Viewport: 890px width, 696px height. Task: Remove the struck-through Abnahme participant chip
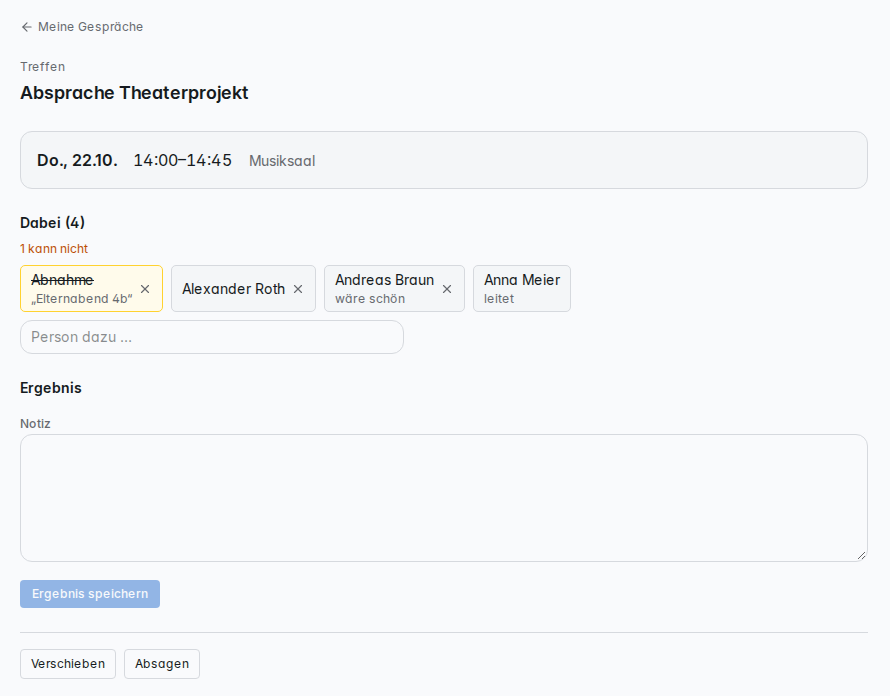tap(145, 289)
